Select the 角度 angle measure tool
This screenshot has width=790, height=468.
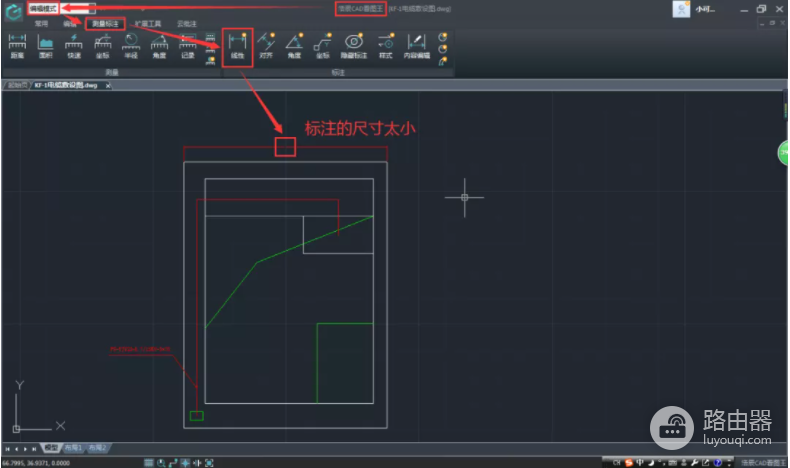pos(159,46)
